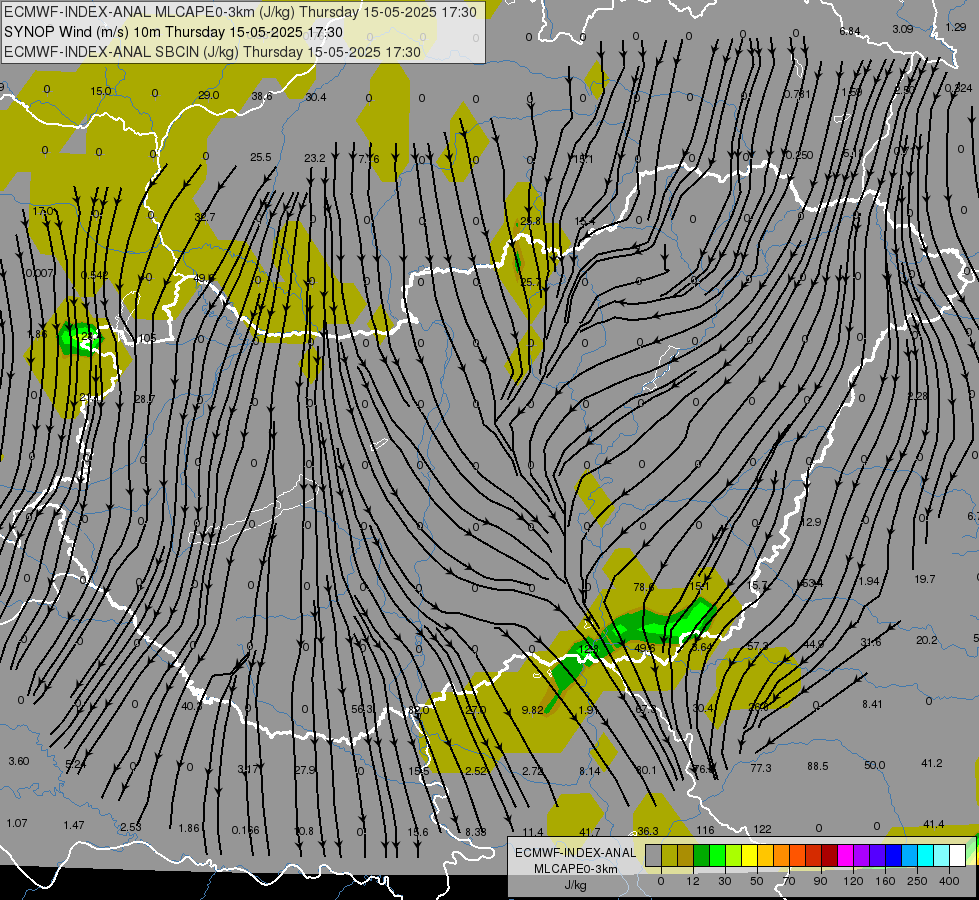Click the bright green legend swatch
This screenshot has width=979, height=900.
point(717,854)
